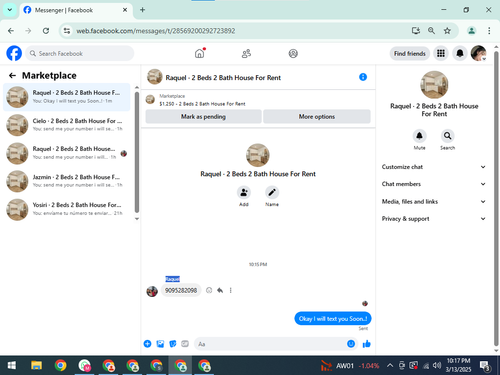
Task: Open File Explorer from the taskbar
Action: 36,366
